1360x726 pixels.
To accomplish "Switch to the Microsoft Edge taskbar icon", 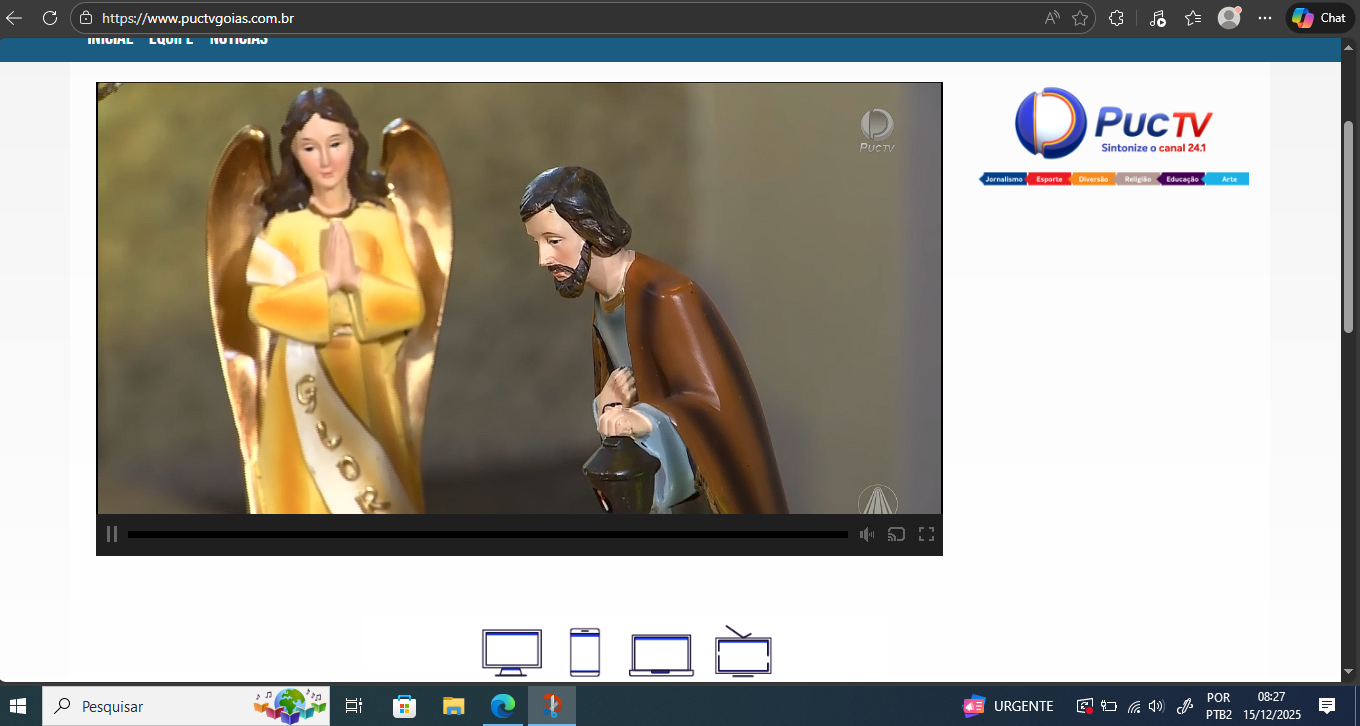I will 503,706.
